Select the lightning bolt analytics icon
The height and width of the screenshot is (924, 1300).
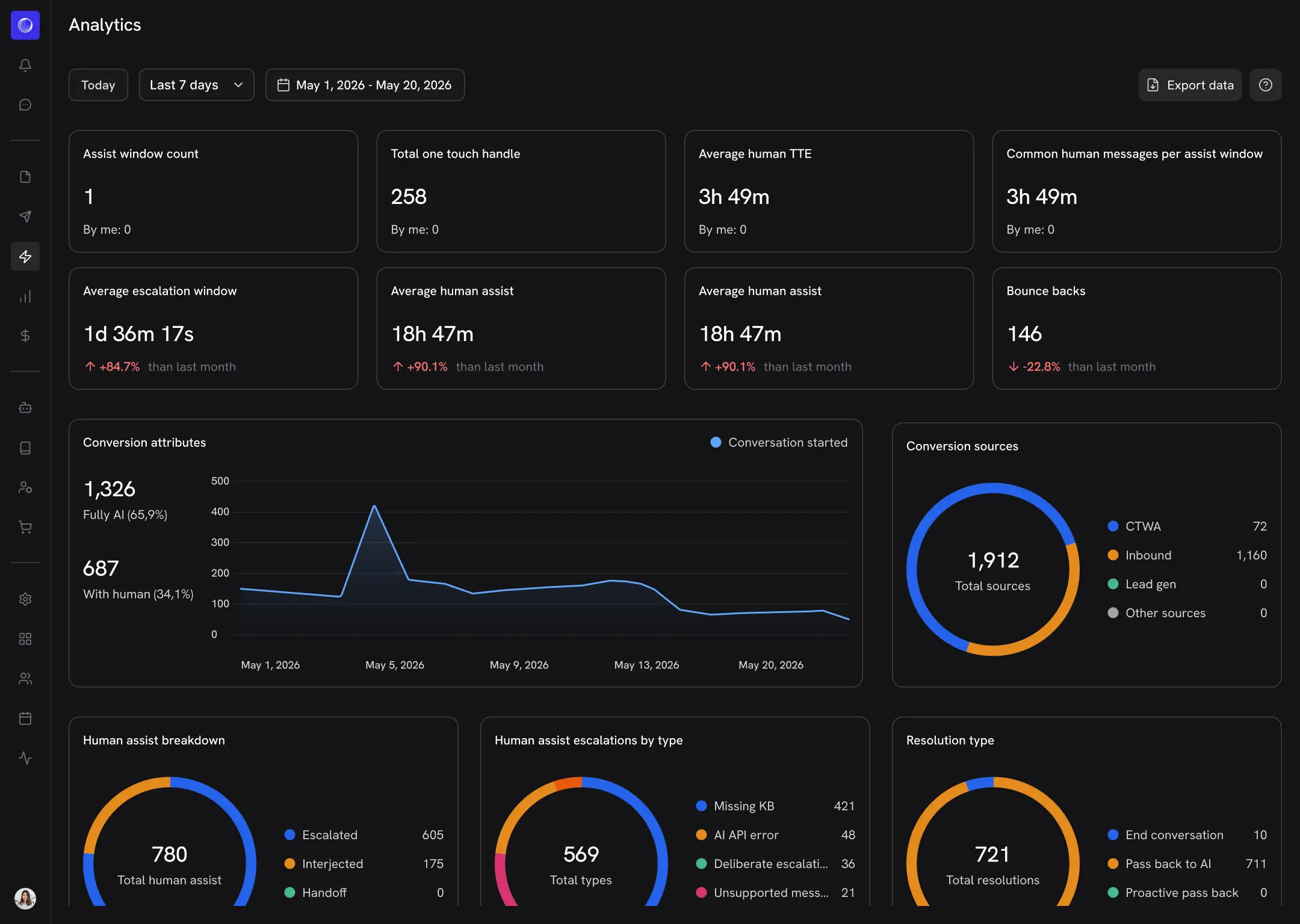25,256
